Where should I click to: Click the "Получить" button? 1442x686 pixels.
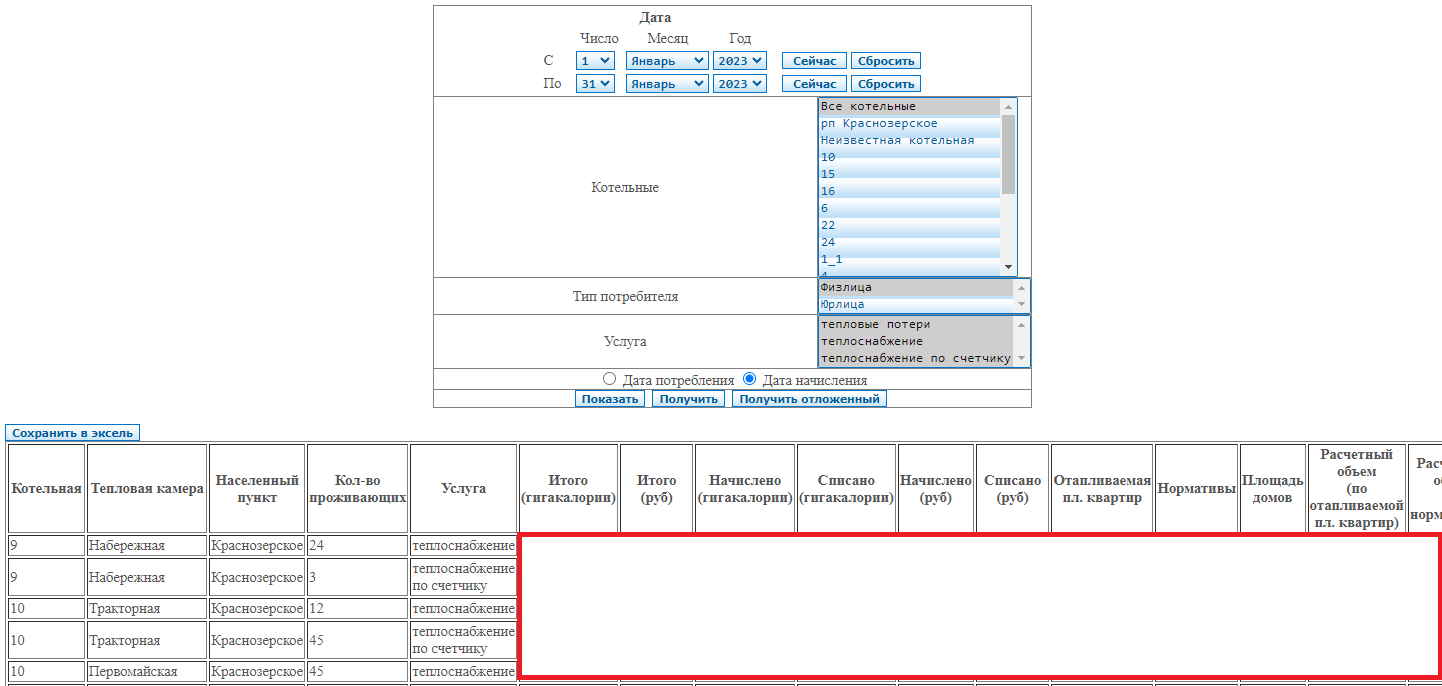tap(688, 399)
